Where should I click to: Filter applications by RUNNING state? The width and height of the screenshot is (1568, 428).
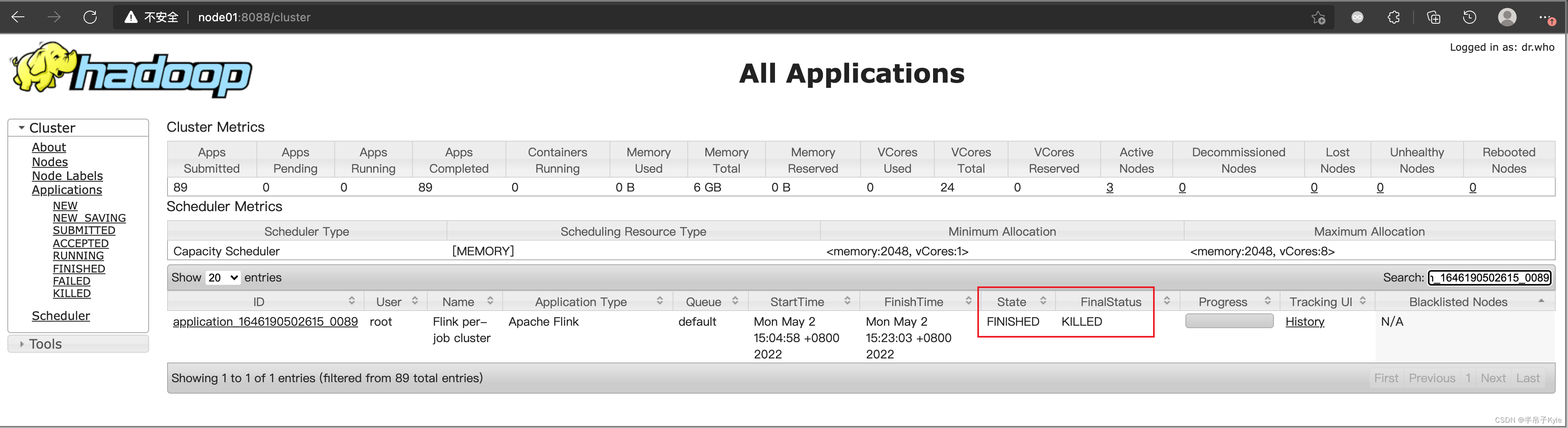pyautogui.click(x=79, y=256)
